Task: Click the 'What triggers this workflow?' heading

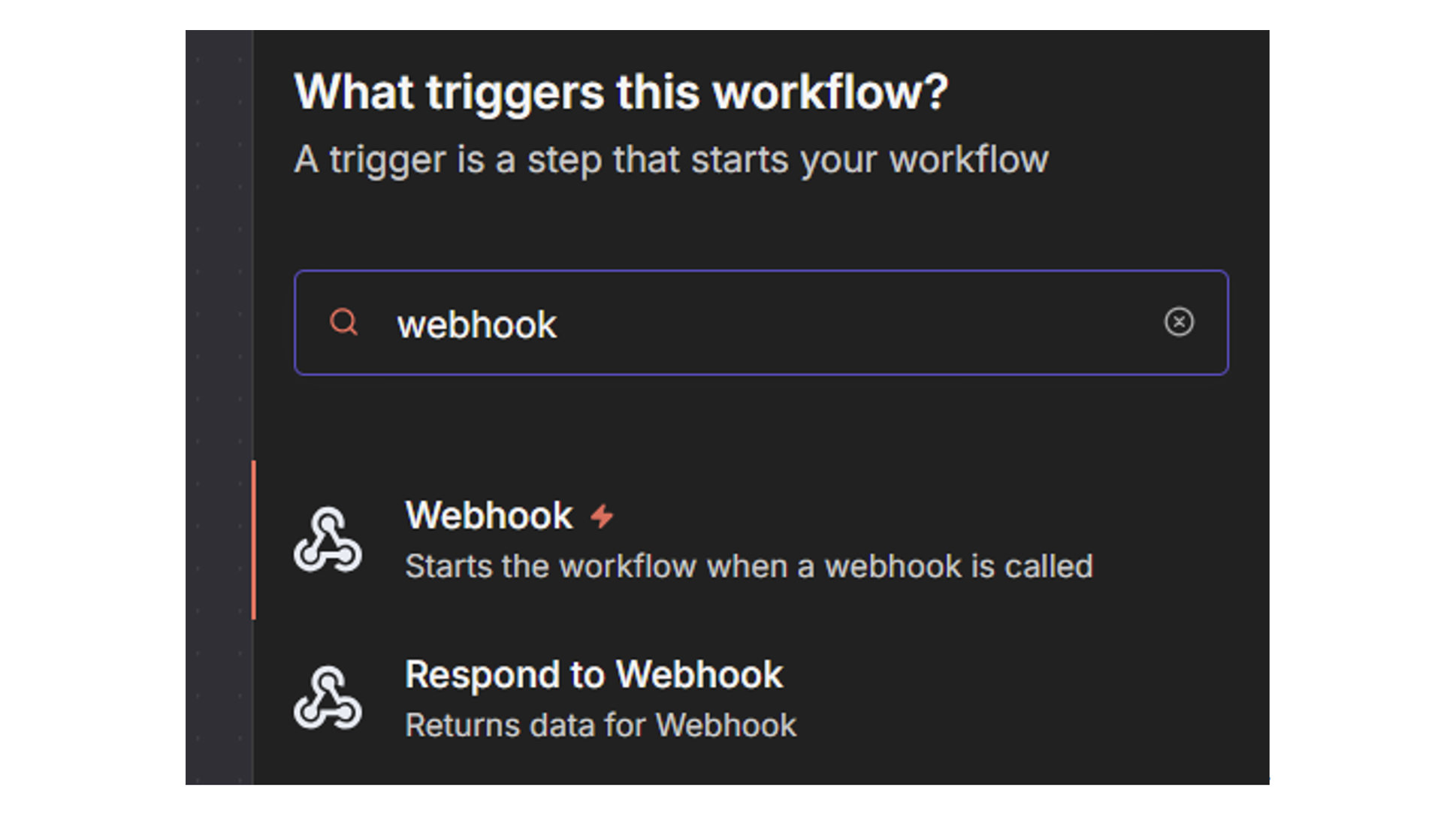Action: (x=621, y=92)
